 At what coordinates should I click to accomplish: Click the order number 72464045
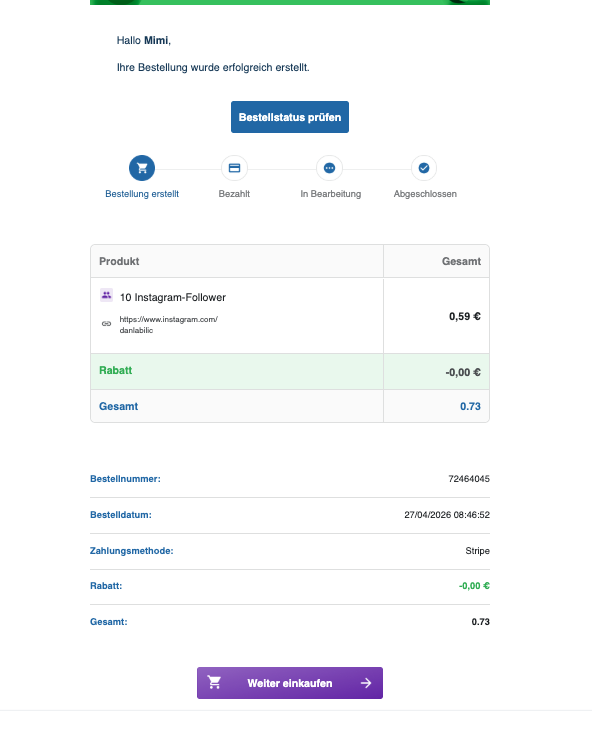coord(469,479)
